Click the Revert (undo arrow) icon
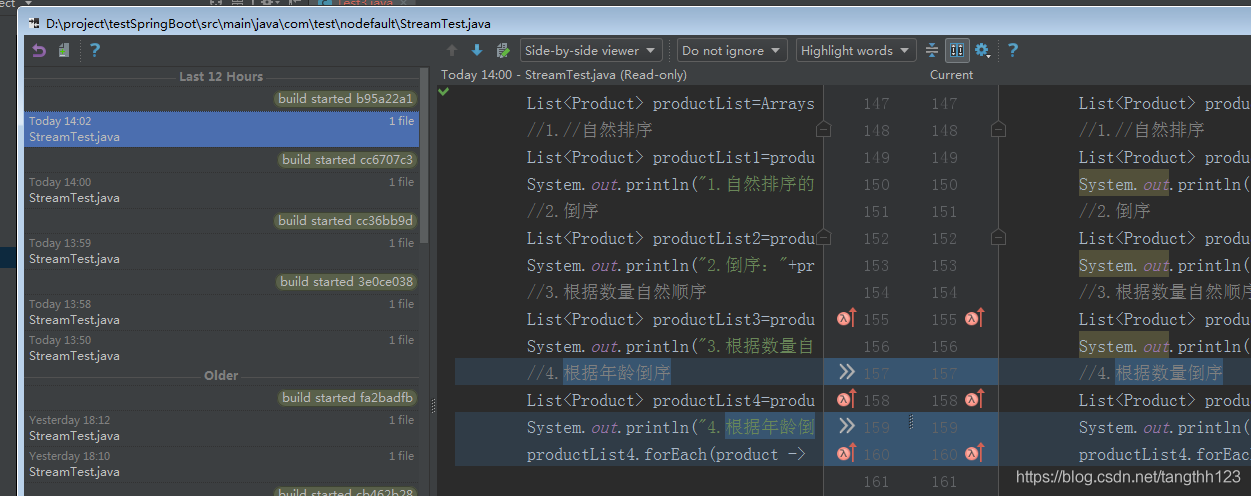Image resolution: width=1251 pixels, height=496 pixels. pyautogui.click(x=39, y=51)
